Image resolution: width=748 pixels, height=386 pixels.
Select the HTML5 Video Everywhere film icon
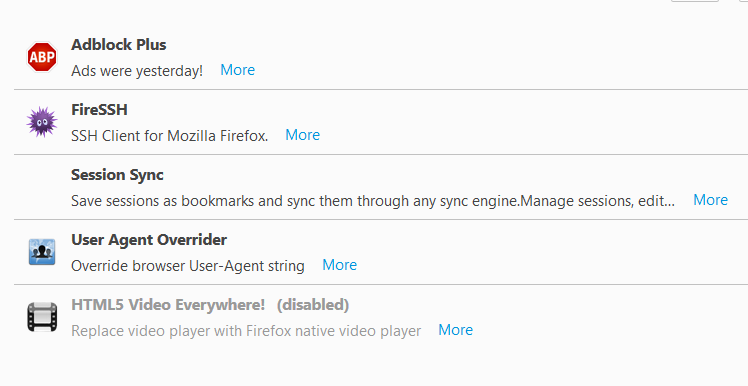pyautogui.click(x=42, y=317)
